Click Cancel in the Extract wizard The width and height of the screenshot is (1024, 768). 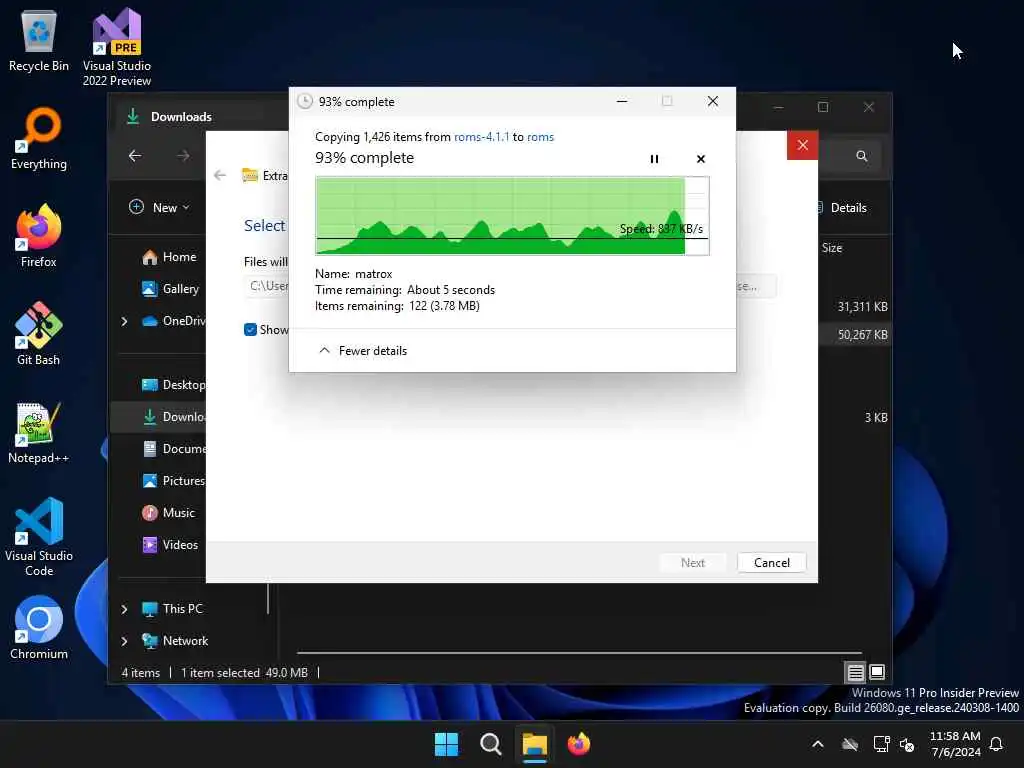pyautogui.click(x=771, y=562)
